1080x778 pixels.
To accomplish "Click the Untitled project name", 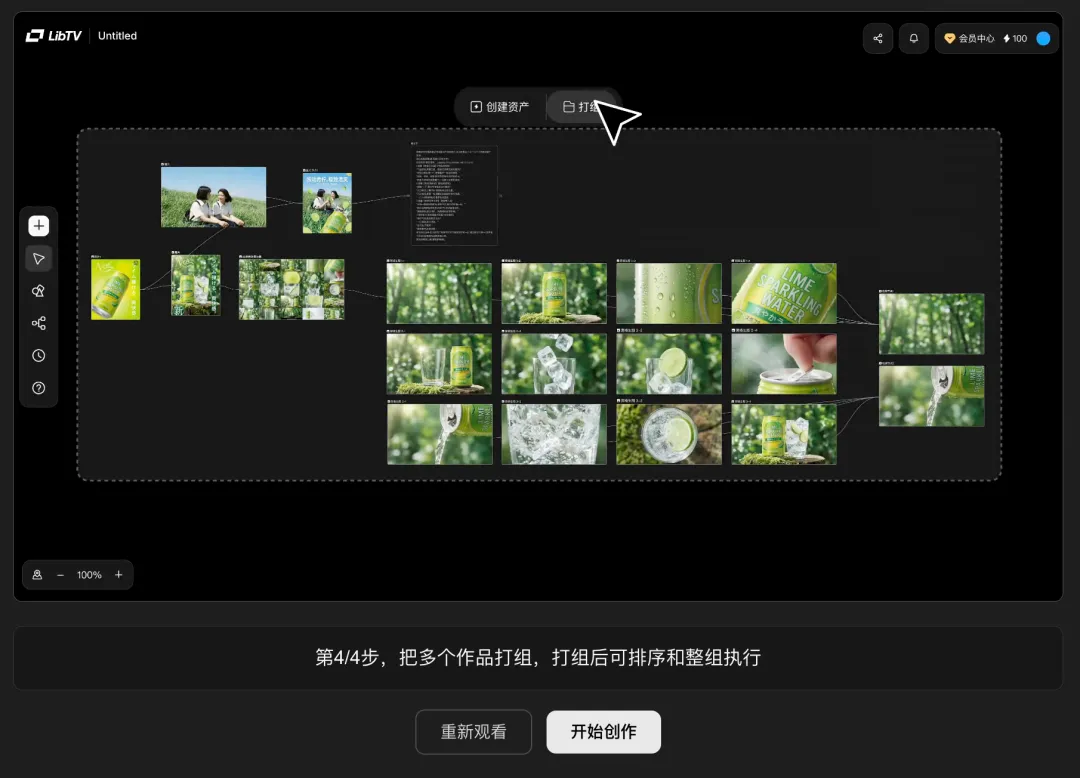I will [117, 36].
